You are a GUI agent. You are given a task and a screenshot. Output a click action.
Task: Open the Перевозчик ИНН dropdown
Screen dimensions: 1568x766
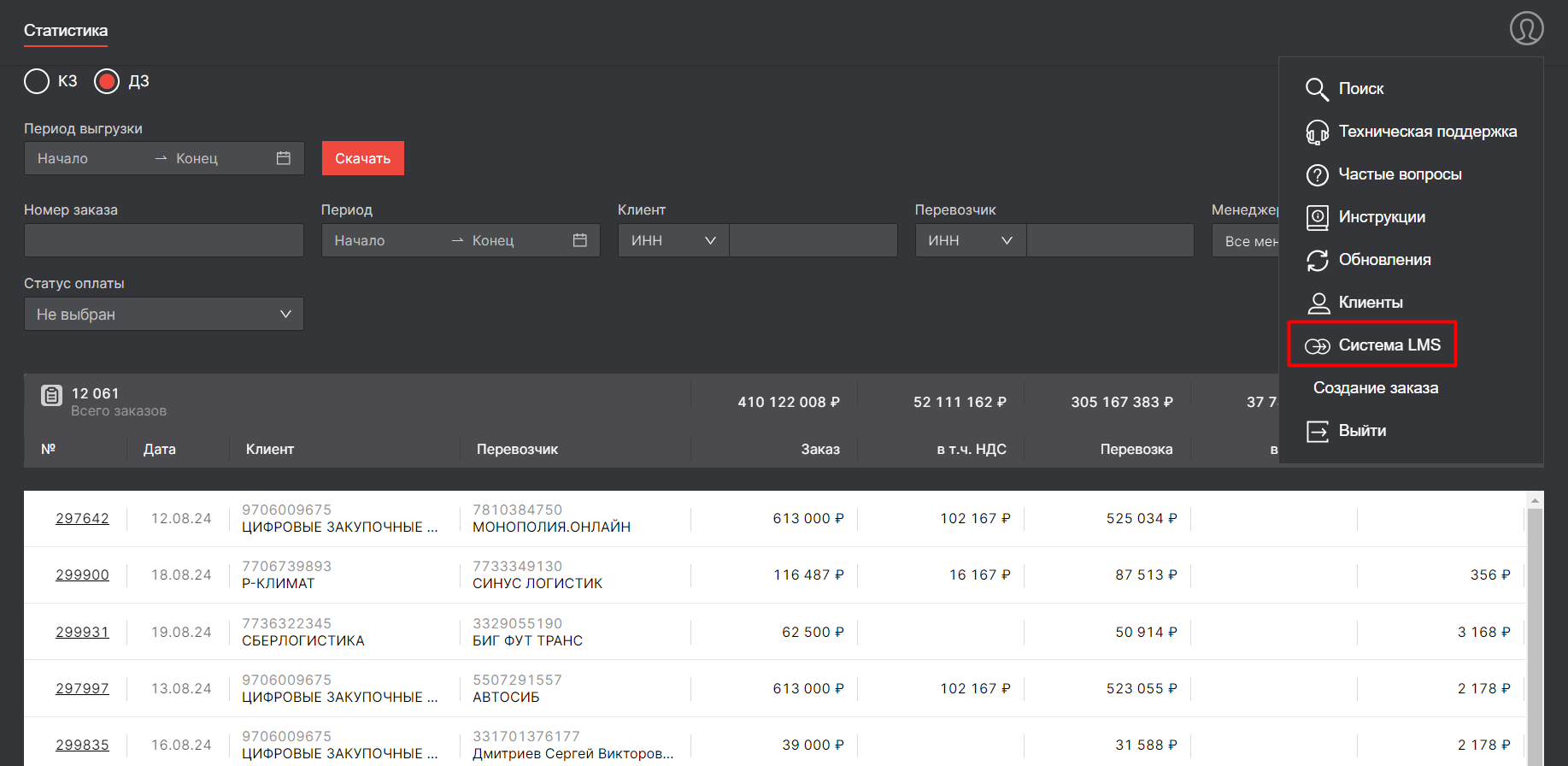pyautogui.click(x=971, y=240)
